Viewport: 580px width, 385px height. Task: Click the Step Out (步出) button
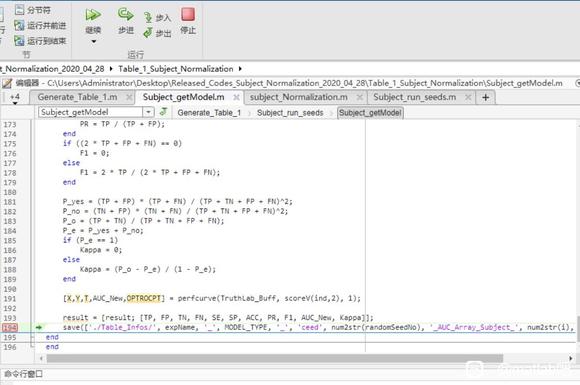click(x=158, y=33)
